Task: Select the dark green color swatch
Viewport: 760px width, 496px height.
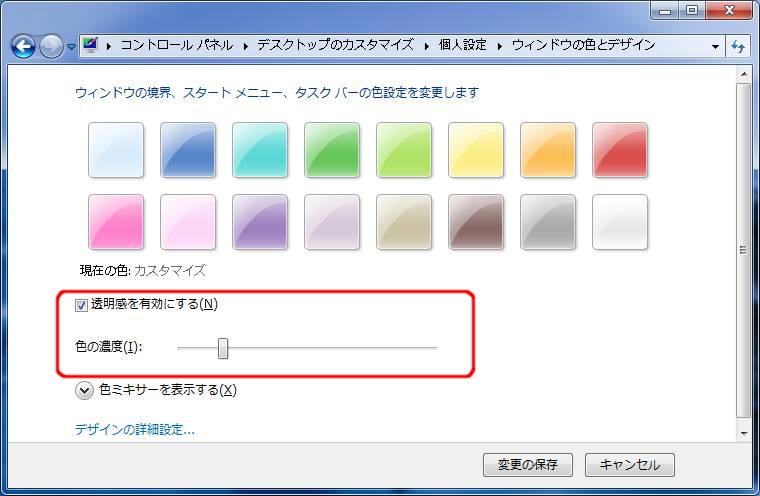Action: coord(332,150)
